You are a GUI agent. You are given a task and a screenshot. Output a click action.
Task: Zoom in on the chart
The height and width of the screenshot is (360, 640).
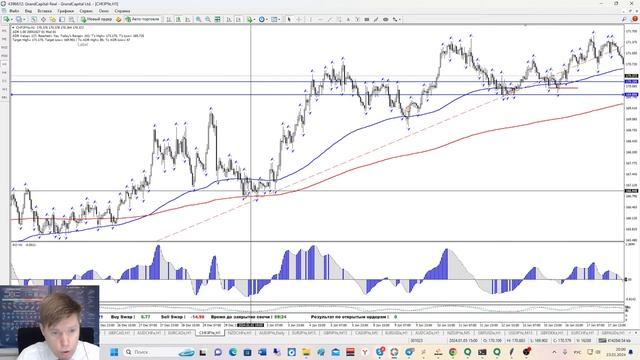(x=198, y=19)
